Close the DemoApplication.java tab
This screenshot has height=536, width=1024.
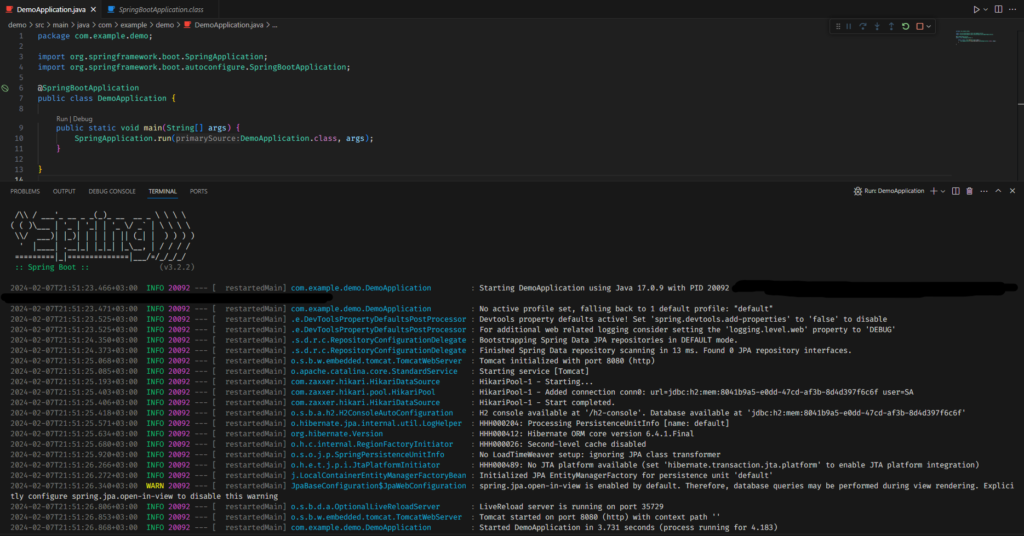[x=91, y=9]
